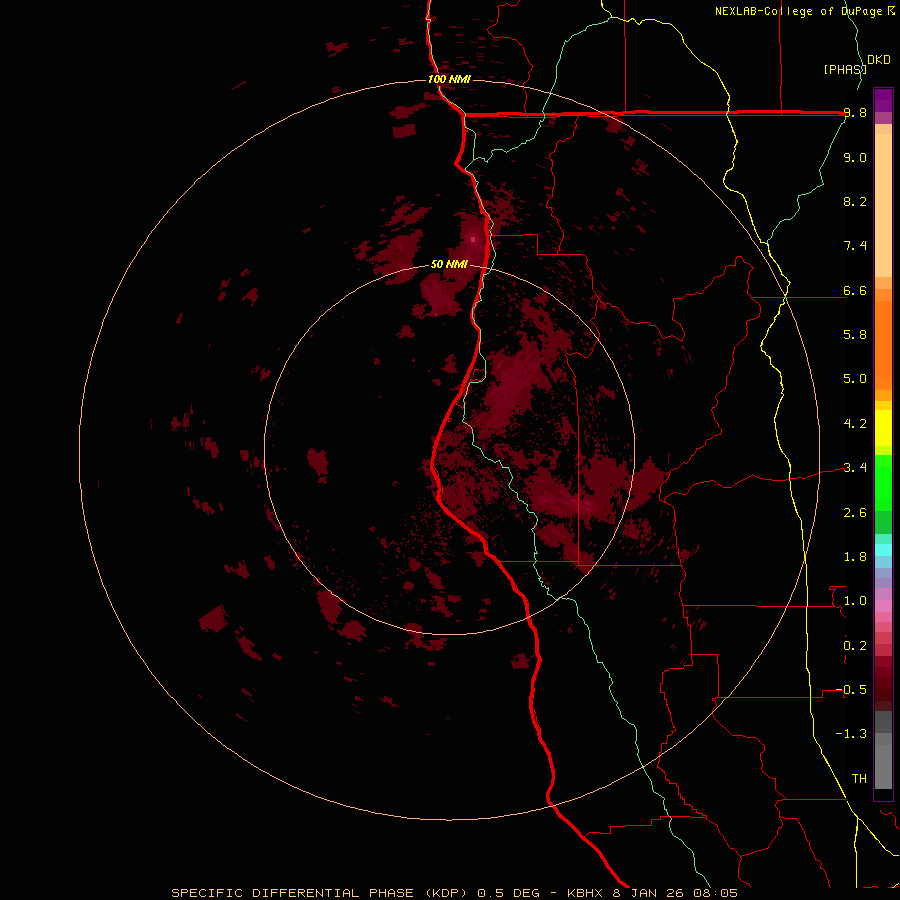900x900 pixels.
Task: Select the 2.6 legend value
Action: pyautogui.click(x=855, y=513)
